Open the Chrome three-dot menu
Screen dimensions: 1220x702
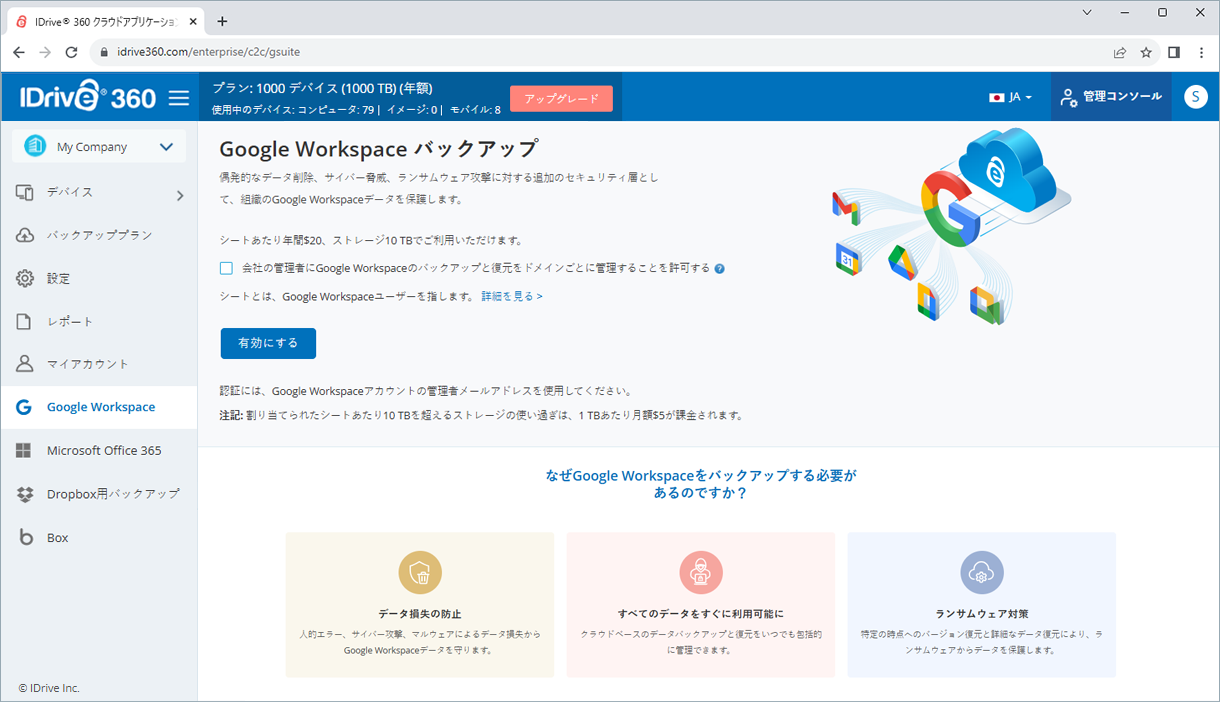(x=1201, y=52)
